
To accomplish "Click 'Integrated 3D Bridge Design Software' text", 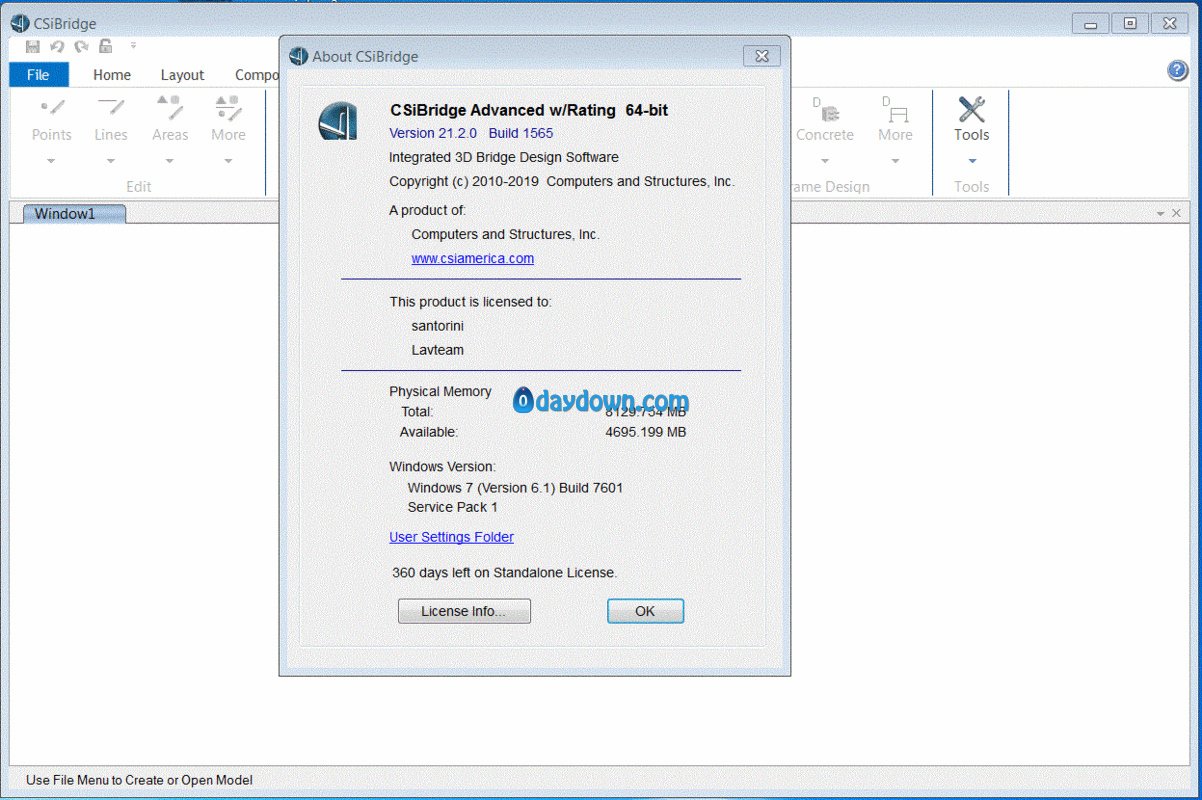I will click(504, 157).
